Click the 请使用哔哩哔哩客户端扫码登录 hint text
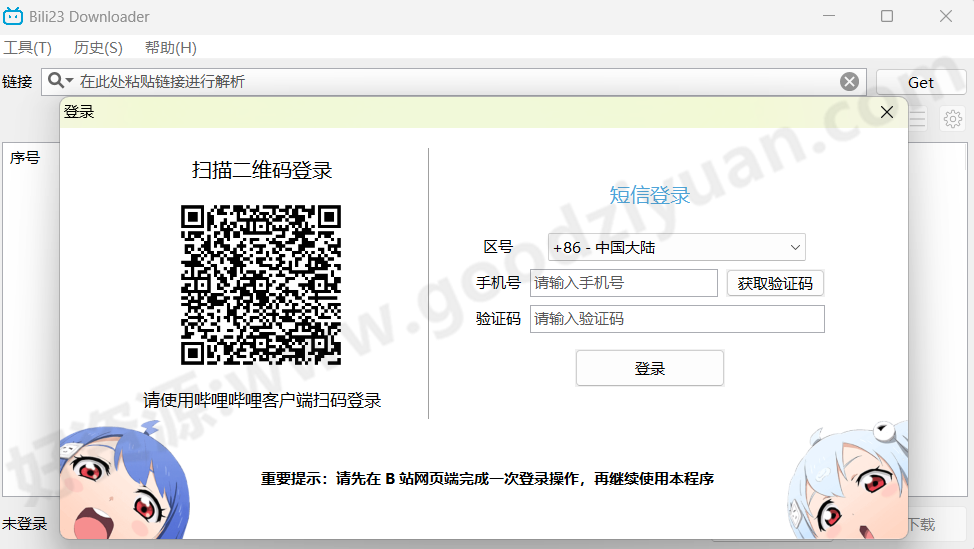 click(x=262, y=400)
